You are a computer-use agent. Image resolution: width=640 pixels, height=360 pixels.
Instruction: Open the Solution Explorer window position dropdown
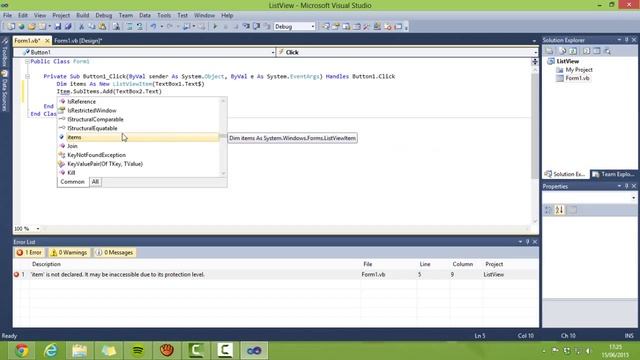(x=619, y=40)
